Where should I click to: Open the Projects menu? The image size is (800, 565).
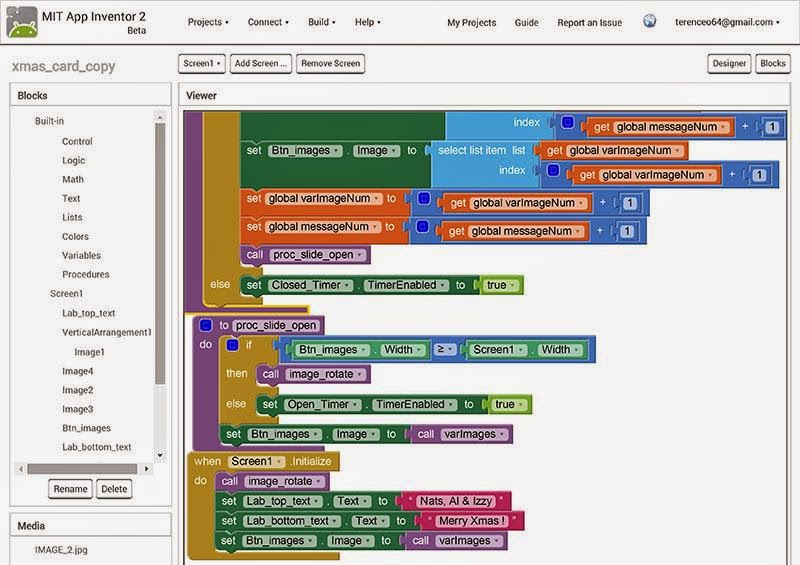coord(208,22)
